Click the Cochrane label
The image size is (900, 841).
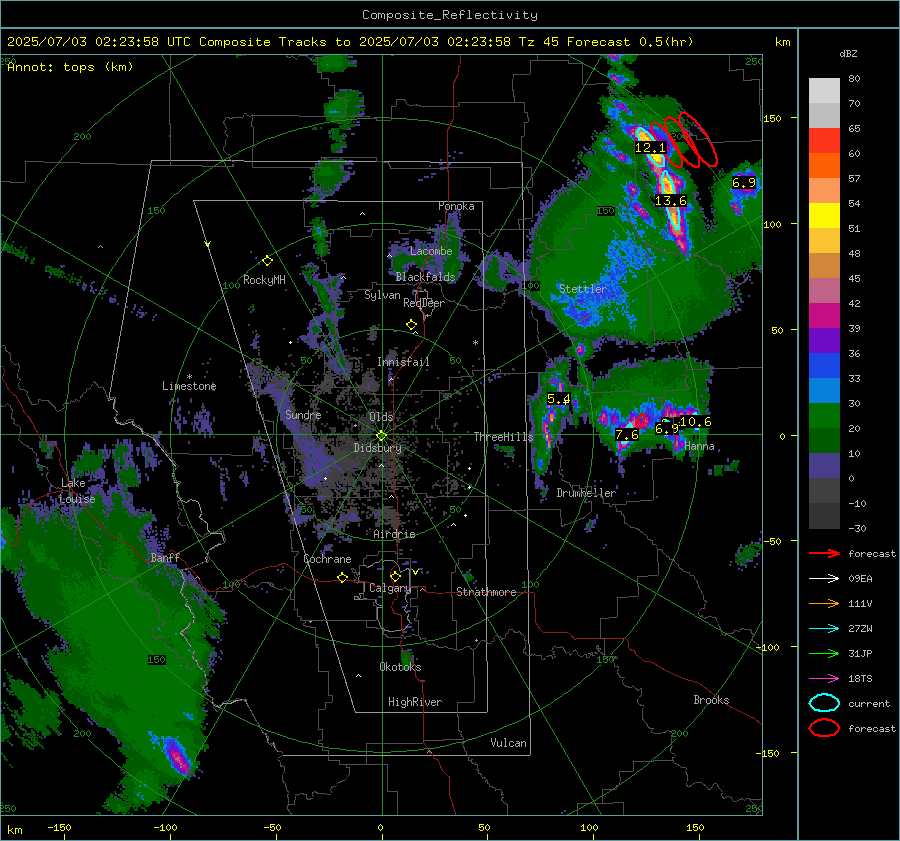pos(327,559)
